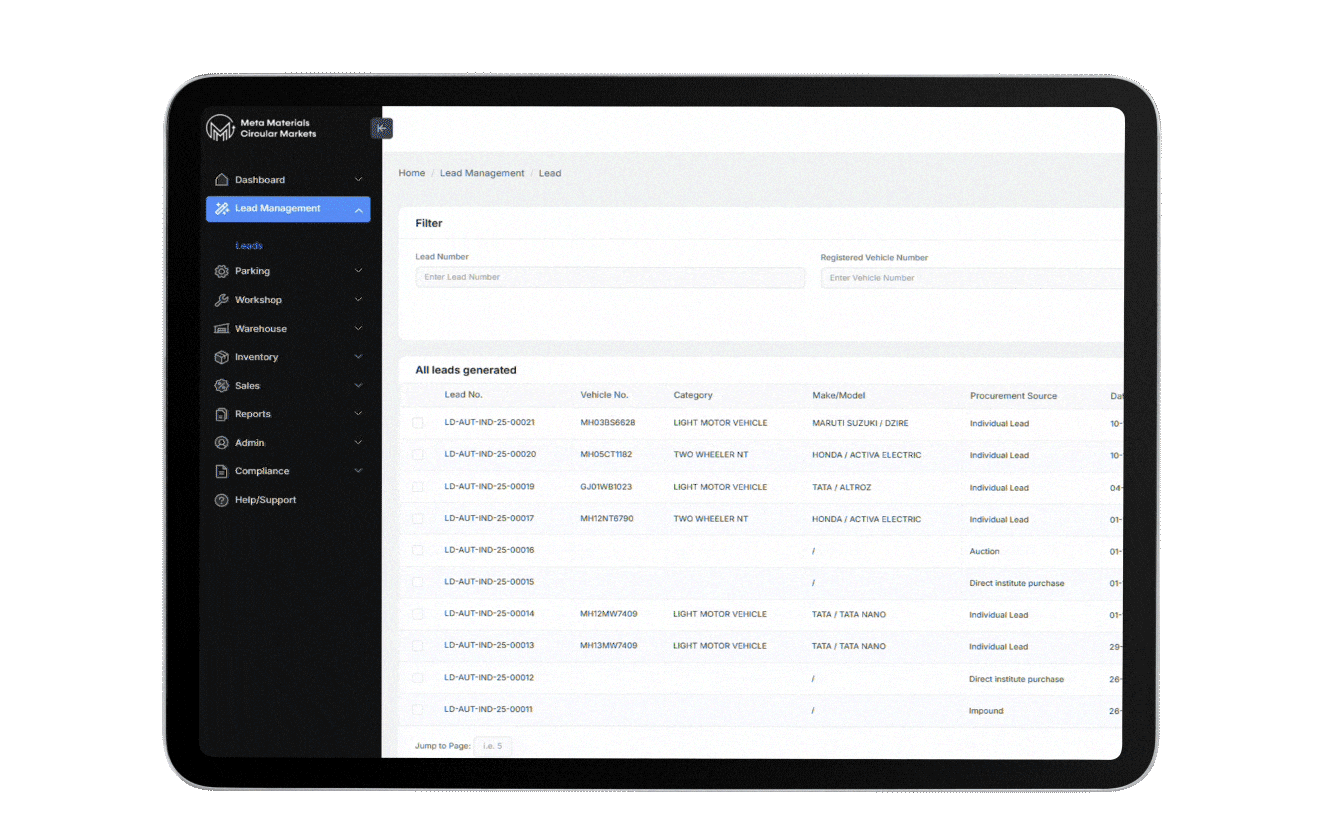Click the Inventory box icon
Image resolution: width=1324 pixels, height=832 pixels.
pos(222,357)
